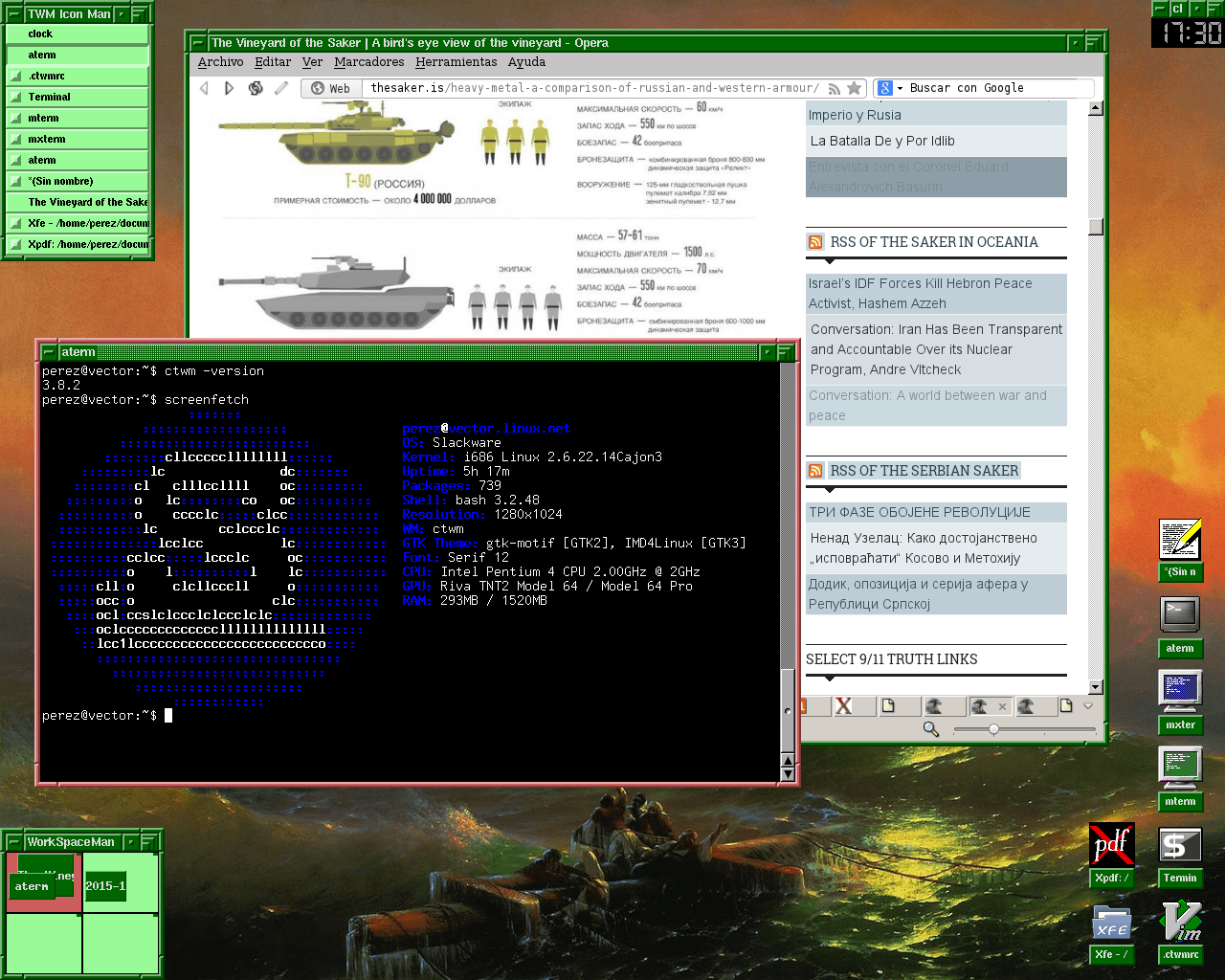Open the Ver menu
Screen dimensions: 1225x980
pyautogui.click(x=312, y=62)
